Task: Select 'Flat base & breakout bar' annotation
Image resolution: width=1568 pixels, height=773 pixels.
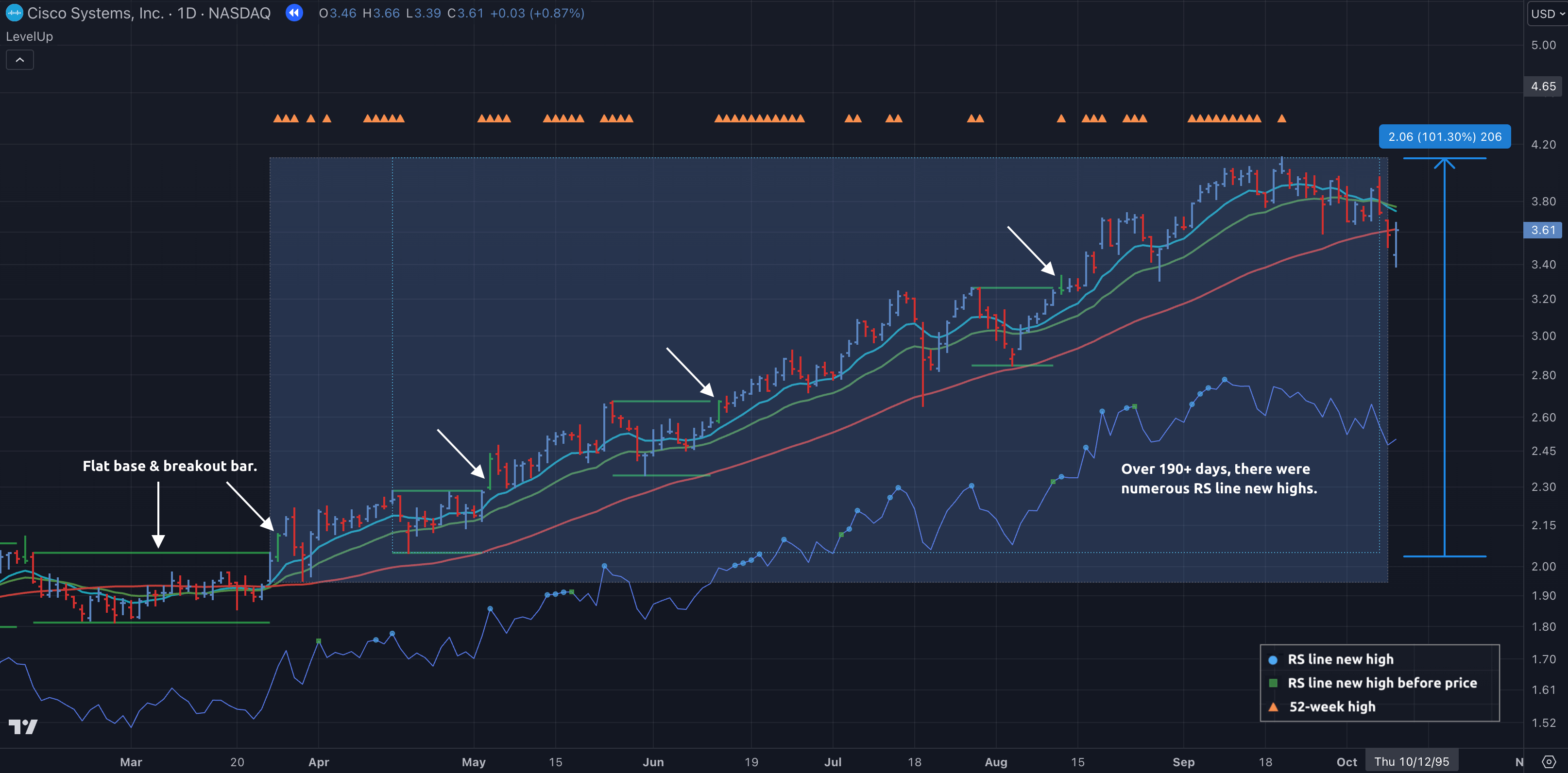Action: coord(170,466)
